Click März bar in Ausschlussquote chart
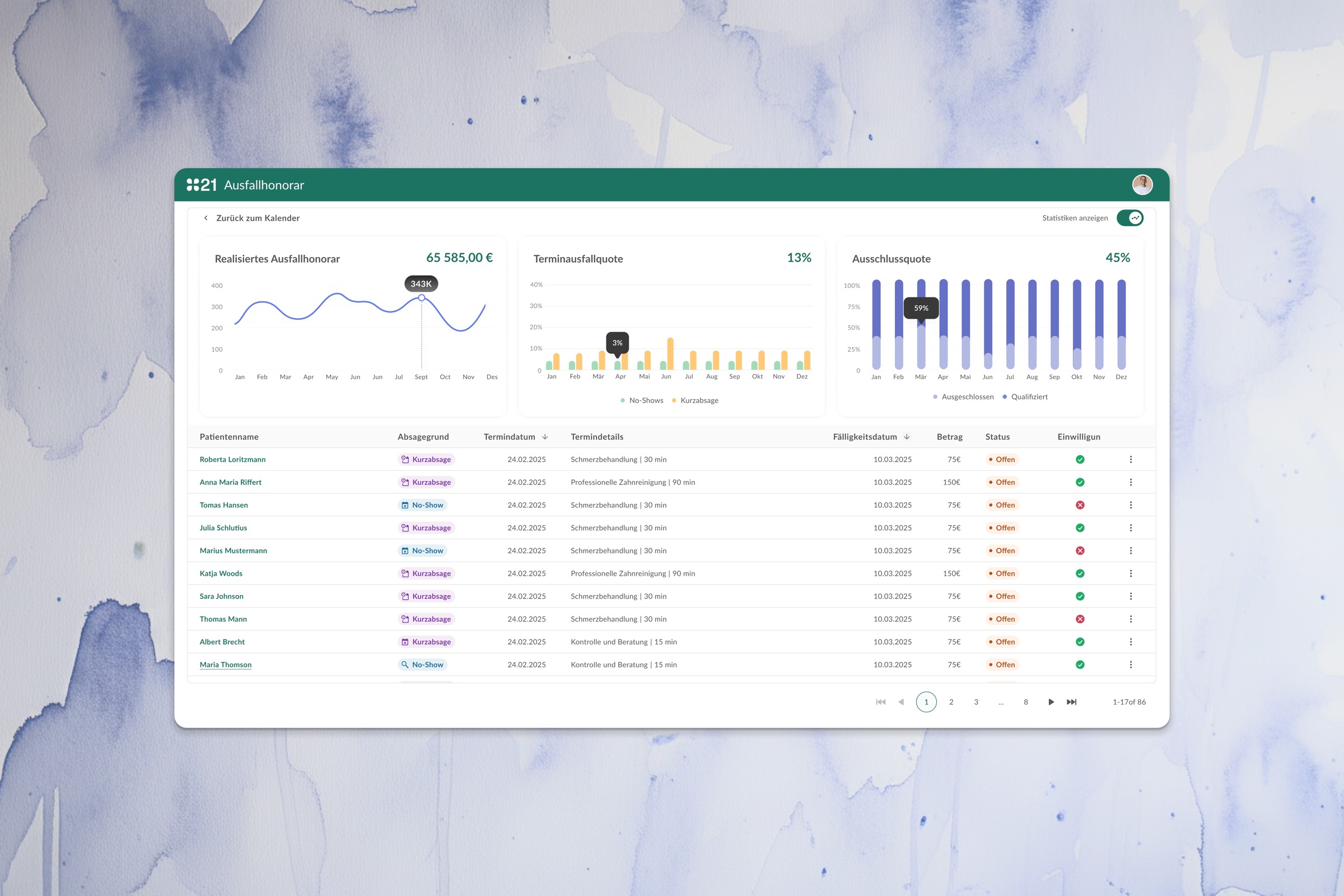Image resolution: width=1344 pixels, height=896 pixels. click(921, 324)
